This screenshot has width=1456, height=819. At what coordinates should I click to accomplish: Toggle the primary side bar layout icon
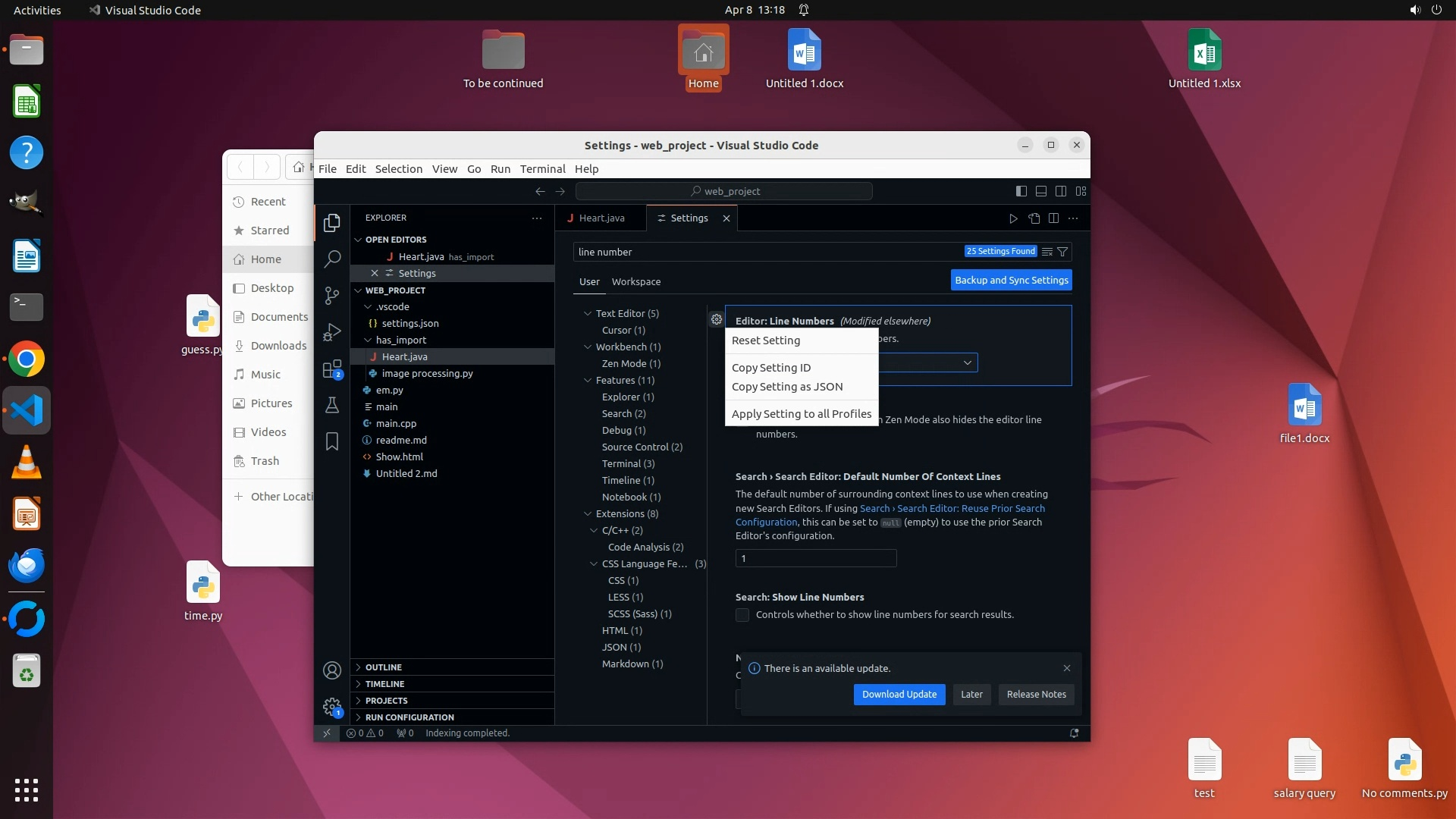click(1021, 191)
